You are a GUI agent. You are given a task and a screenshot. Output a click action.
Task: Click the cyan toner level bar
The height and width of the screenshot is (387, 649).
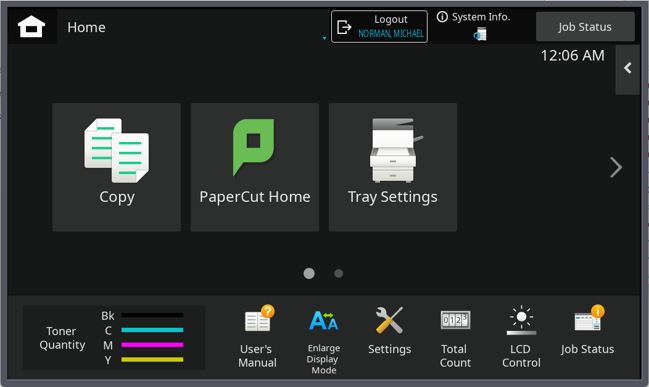152,330
